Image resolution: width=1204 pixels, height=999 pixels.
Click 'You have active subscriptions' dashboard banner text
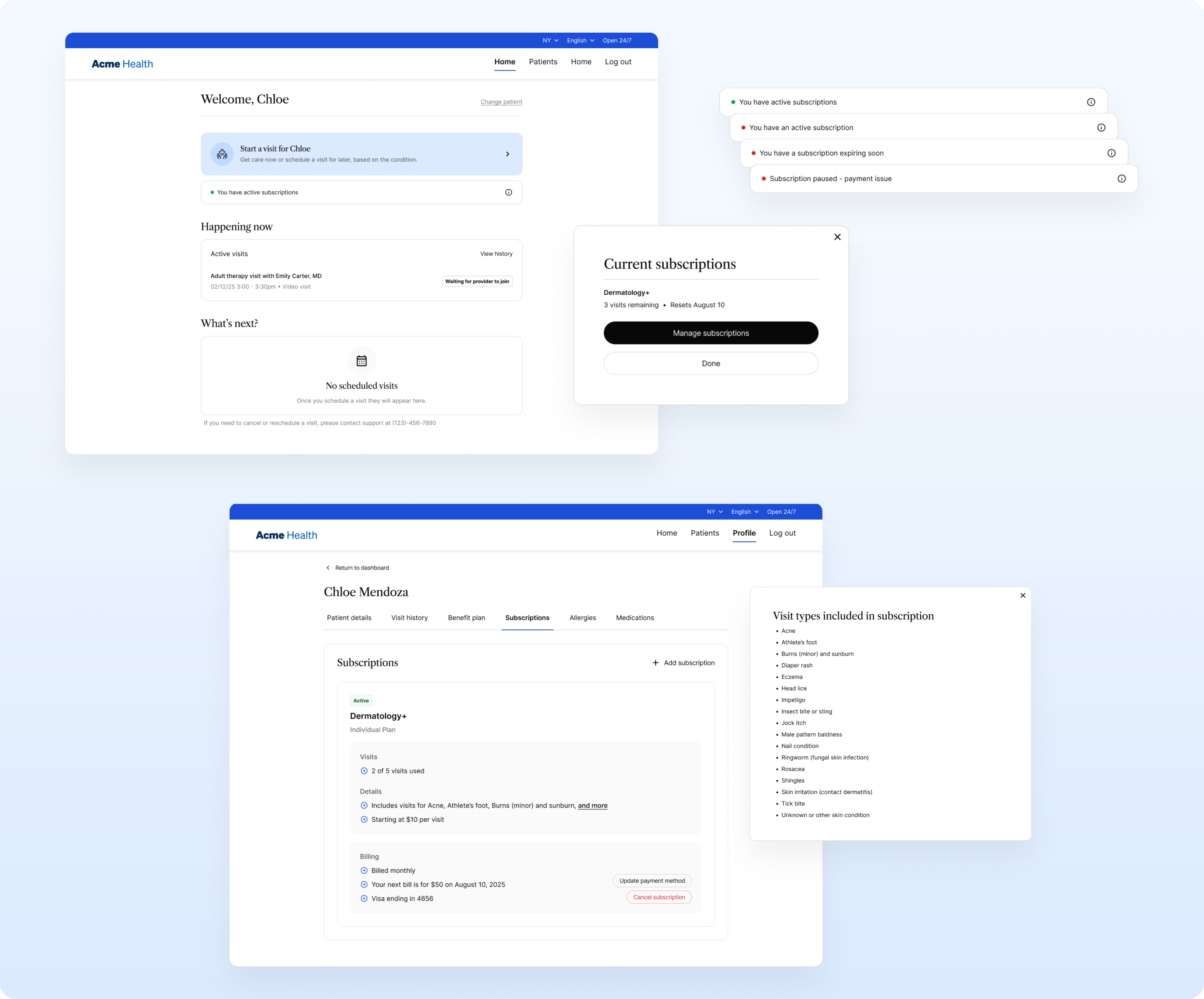point(257,192)
